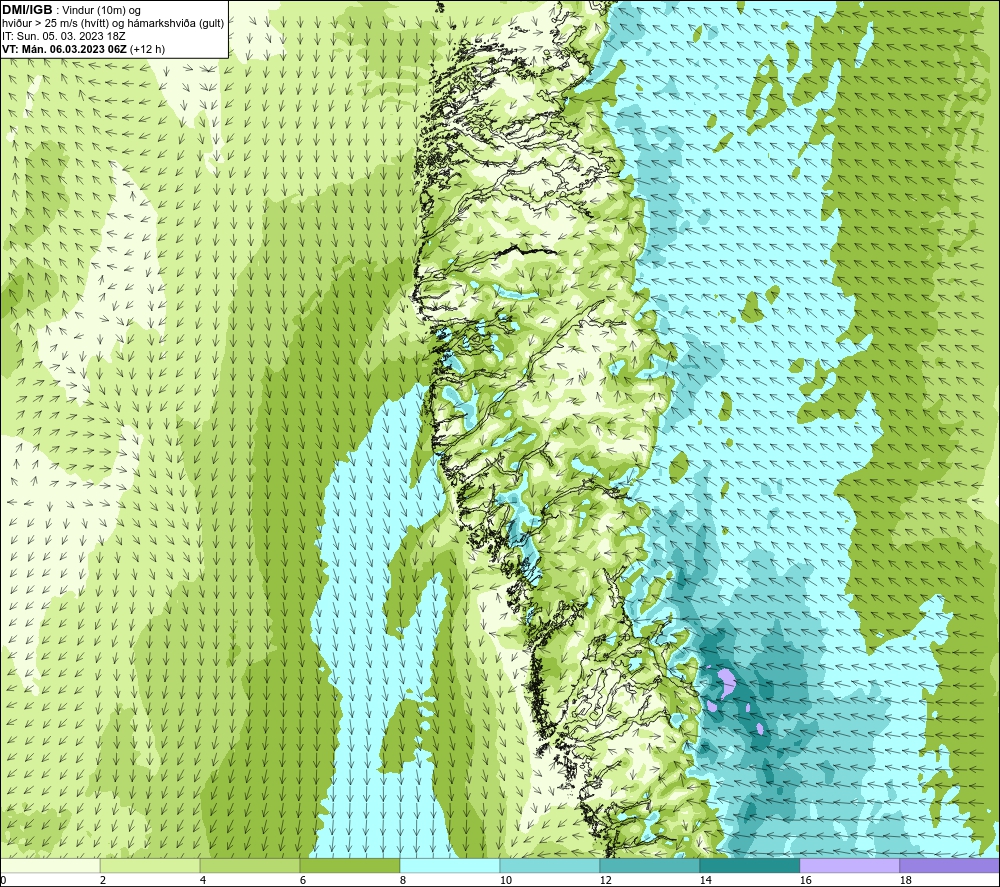Screen dimensions: 1000x887
Task: Click the purple above-18 scale swatch
Action: (950, 865)
